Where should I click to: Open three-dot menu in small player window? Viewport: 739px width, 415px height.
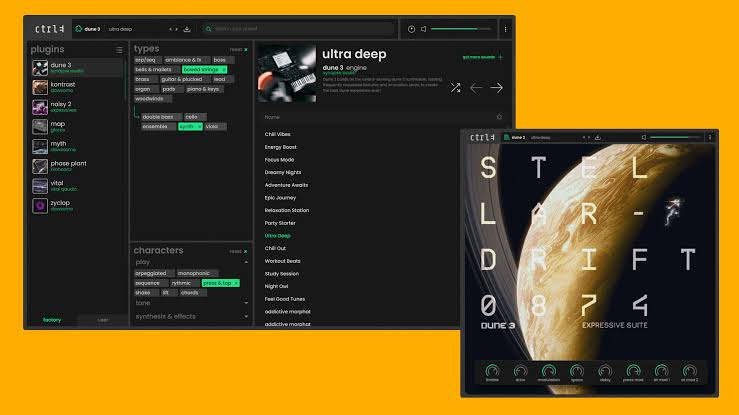[710, 137]
